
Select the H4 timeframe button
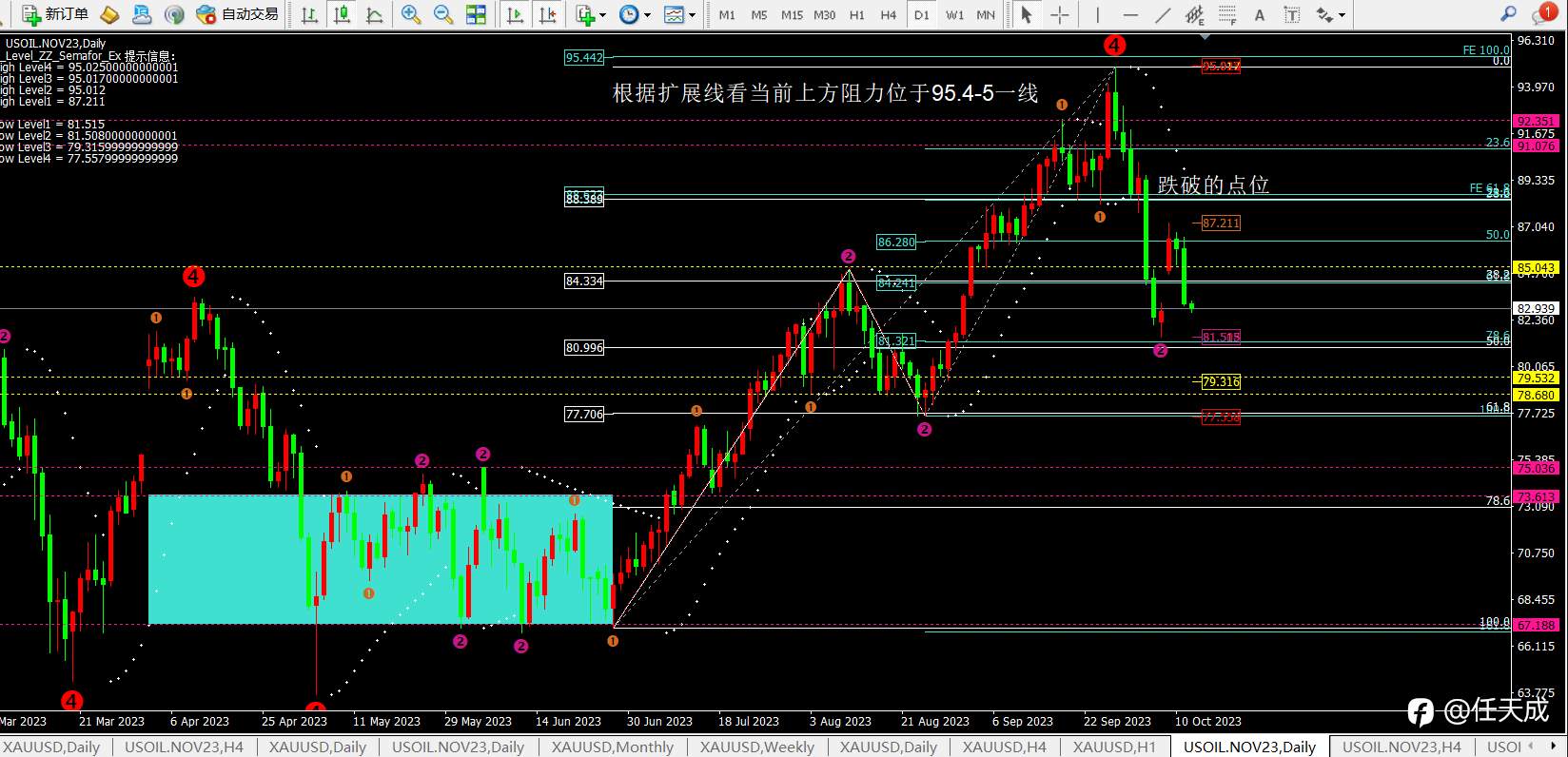click(889, 14)
